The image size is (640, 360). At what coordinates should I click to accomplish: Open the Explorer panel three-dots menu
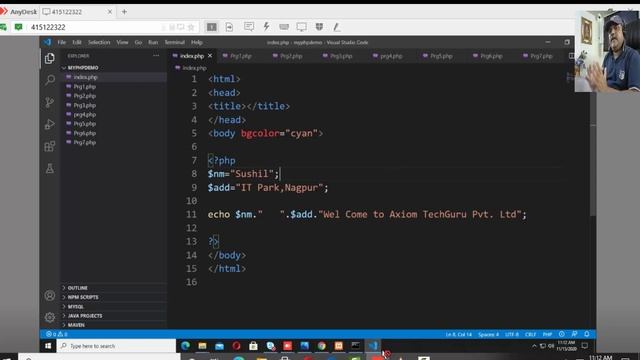[156, 56]
